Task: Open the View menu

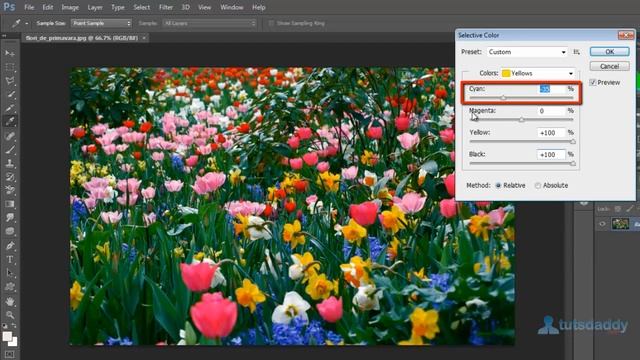Action: click(204, 7)
